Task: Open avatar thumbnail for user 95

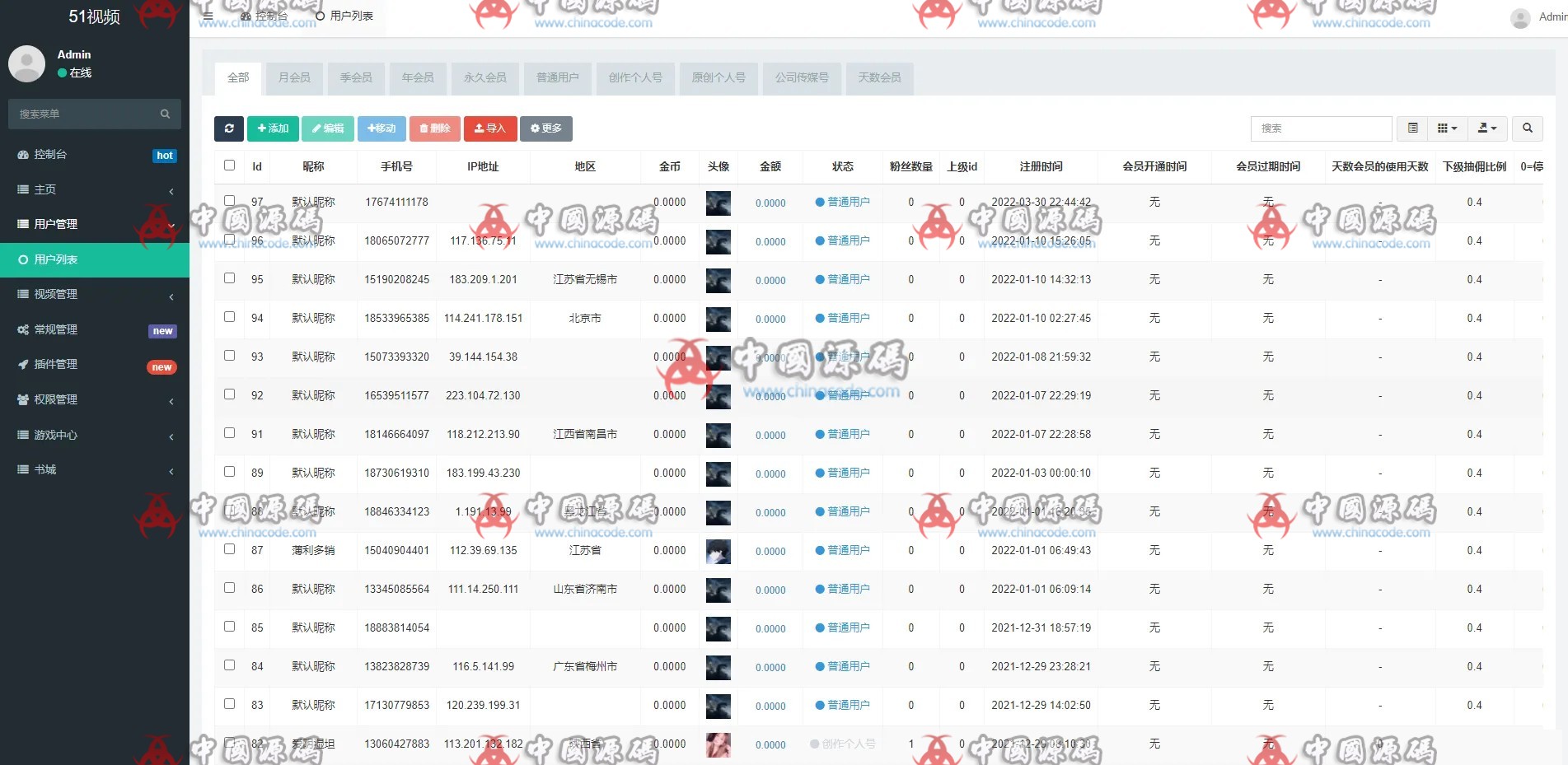Action: (718, 280)
